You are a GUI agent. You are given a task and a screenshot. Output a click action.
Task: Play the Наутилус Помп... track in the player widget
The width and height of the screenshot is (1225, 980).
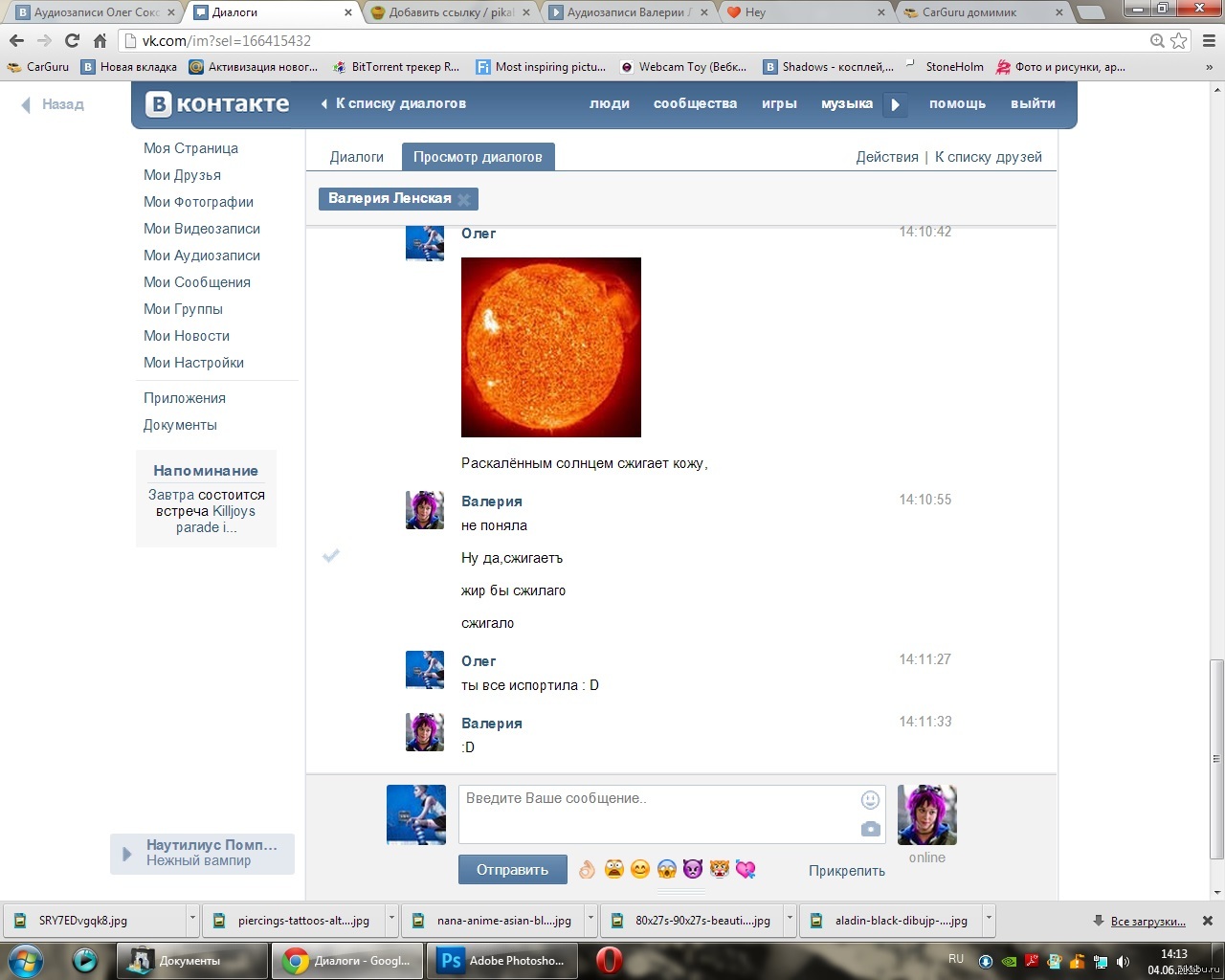(126, 854)
